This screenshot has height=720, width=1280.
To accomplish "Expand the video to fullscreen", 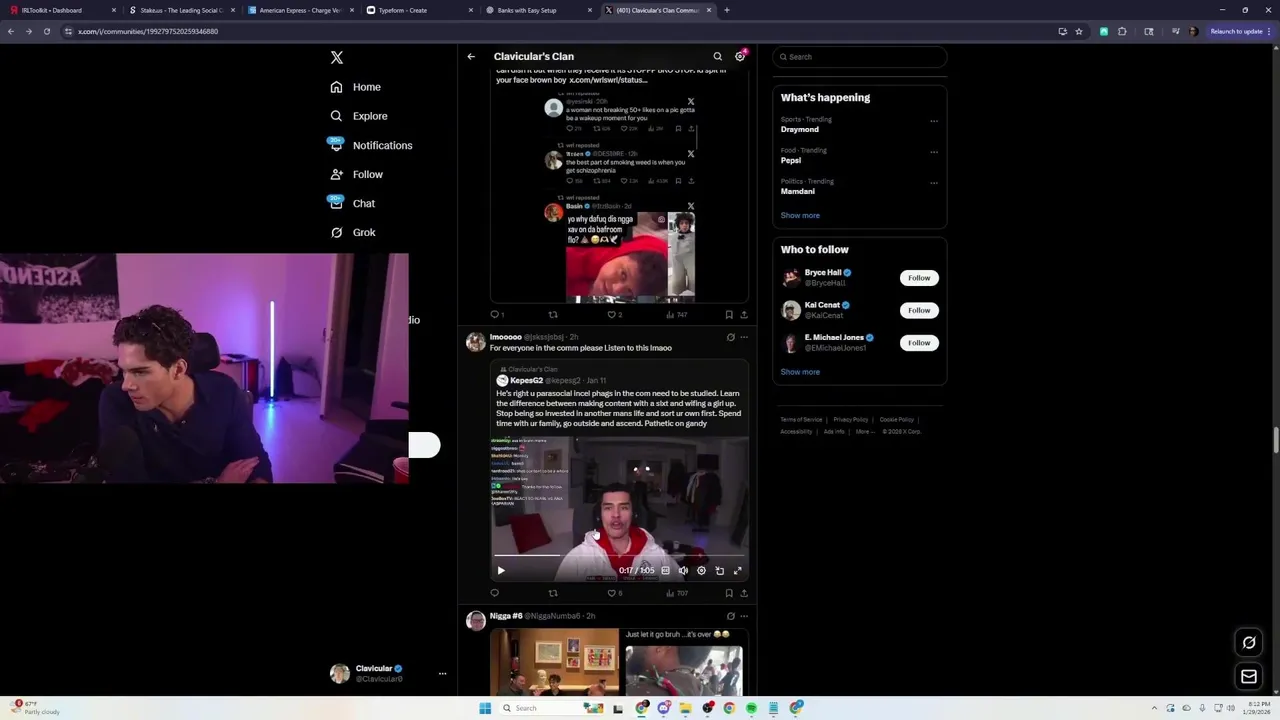I will point(737,570).
